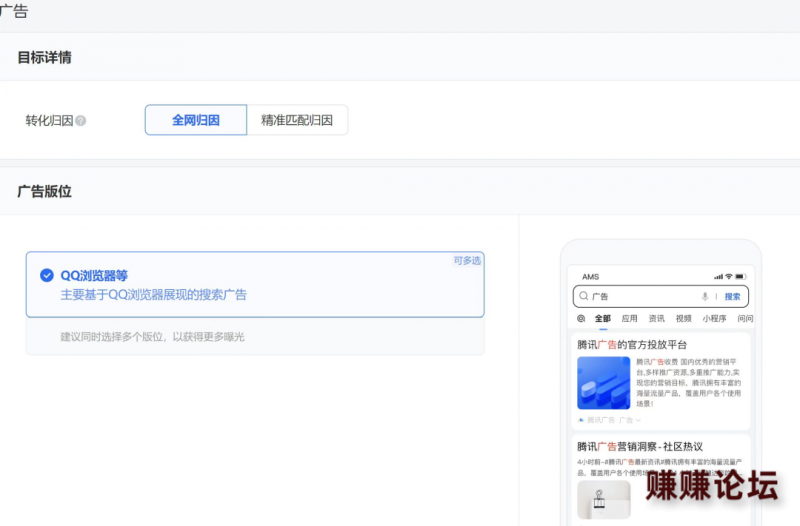Click the AMS label in phone preview
This screenshot has height=526, width=800.
click(590, 277)
